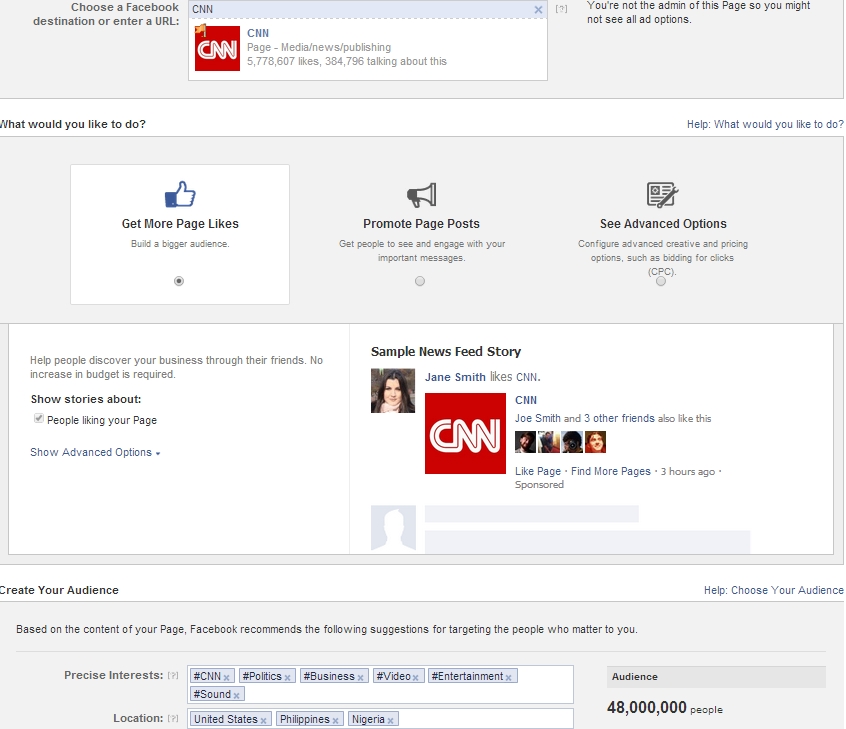Remove the United States location tag

click(263, 720)
